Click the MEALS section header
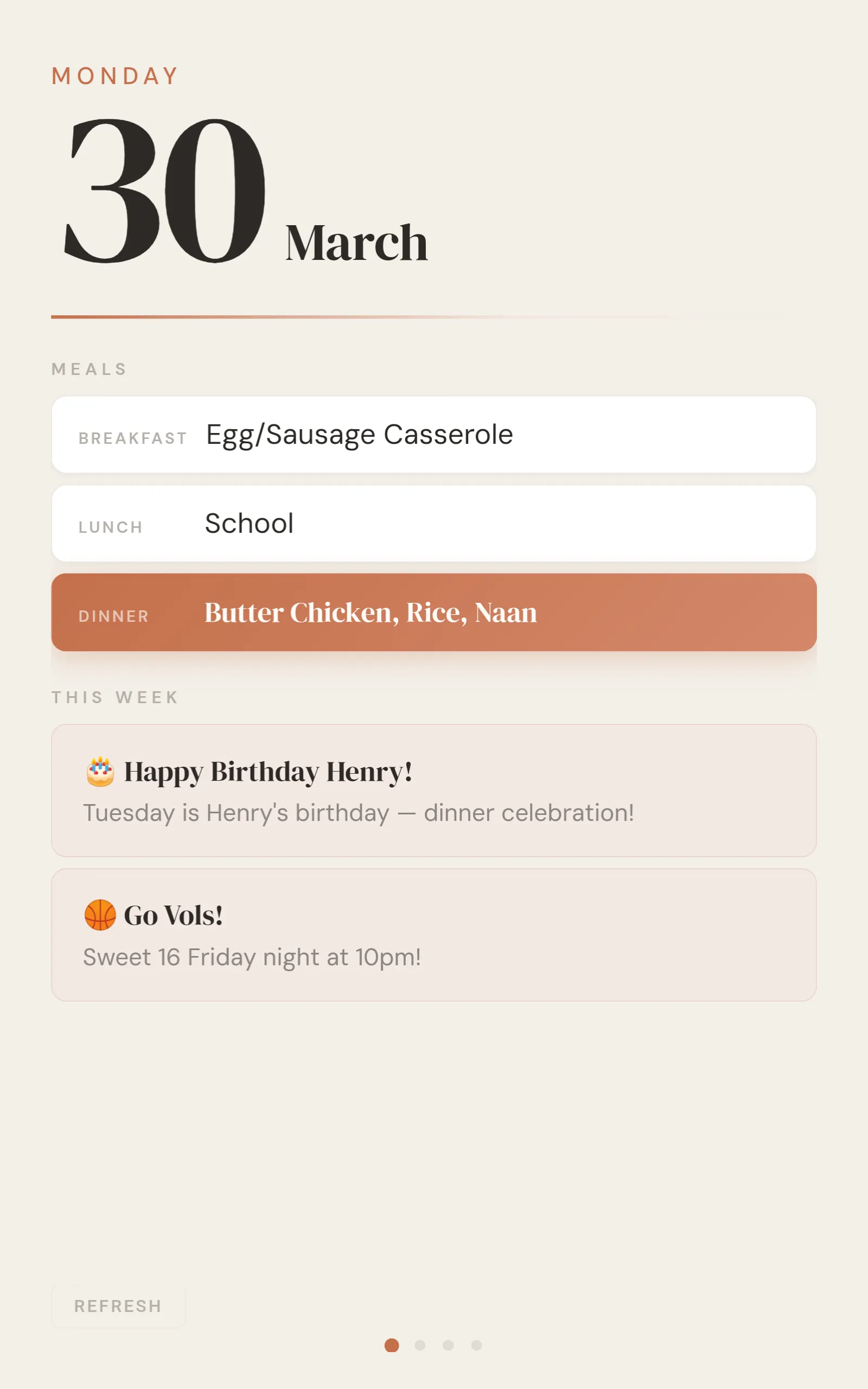 tap(88, 369)
